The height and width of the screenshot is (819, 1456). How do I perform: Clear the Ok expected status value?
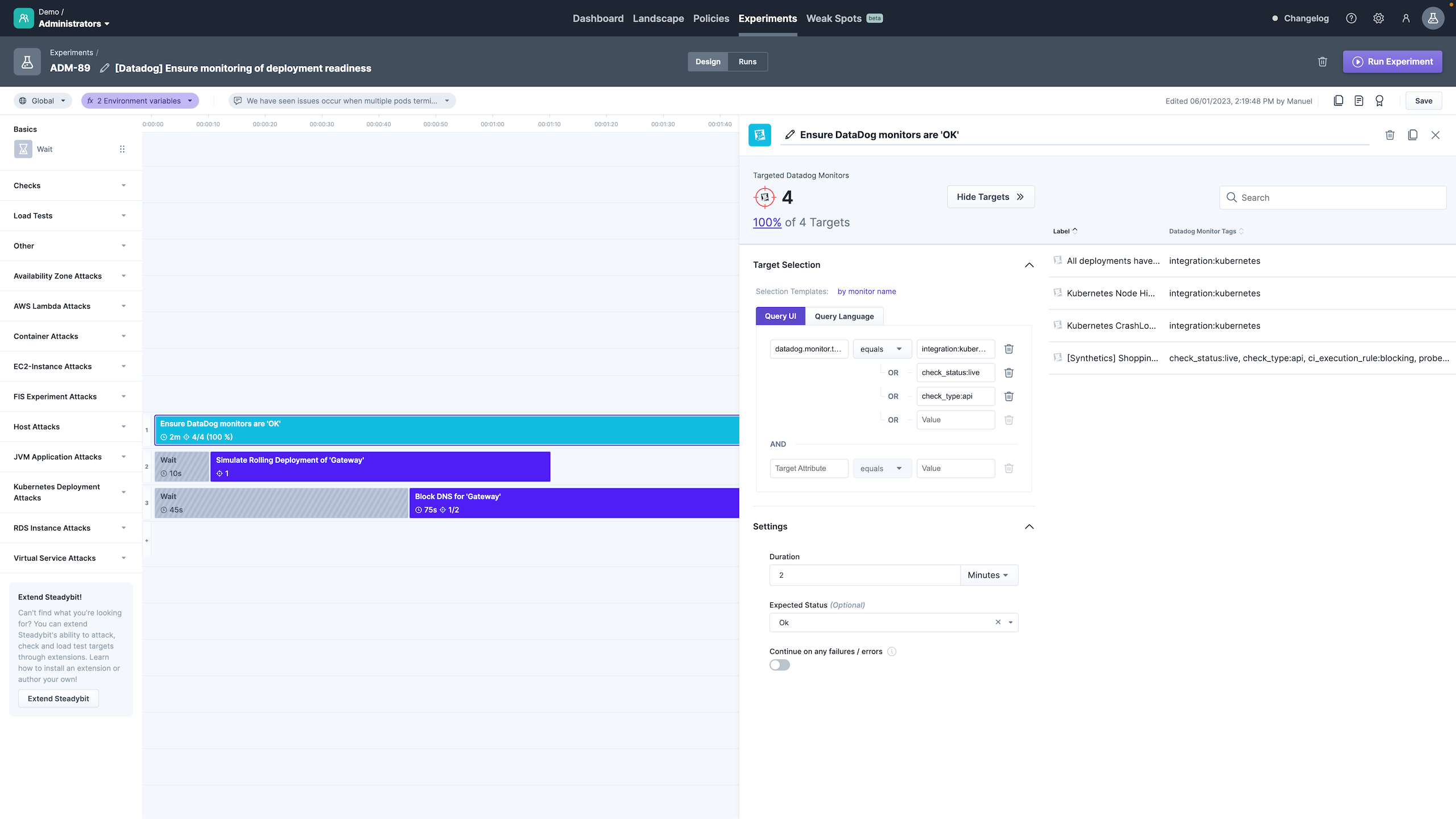point(998,622)
